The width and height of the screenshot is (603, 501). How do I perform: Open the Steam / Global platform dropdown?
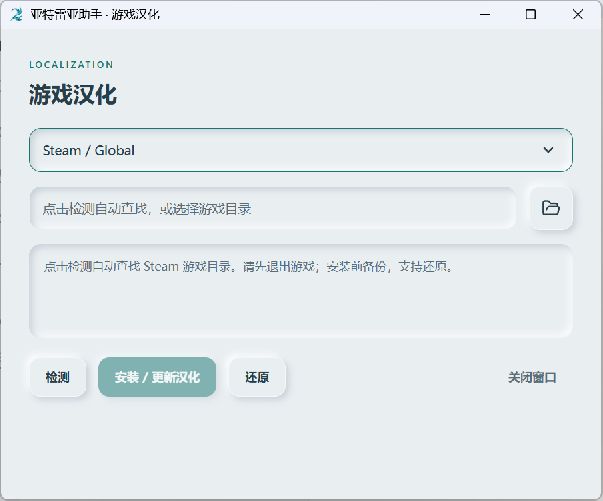(x=301, y=150)
